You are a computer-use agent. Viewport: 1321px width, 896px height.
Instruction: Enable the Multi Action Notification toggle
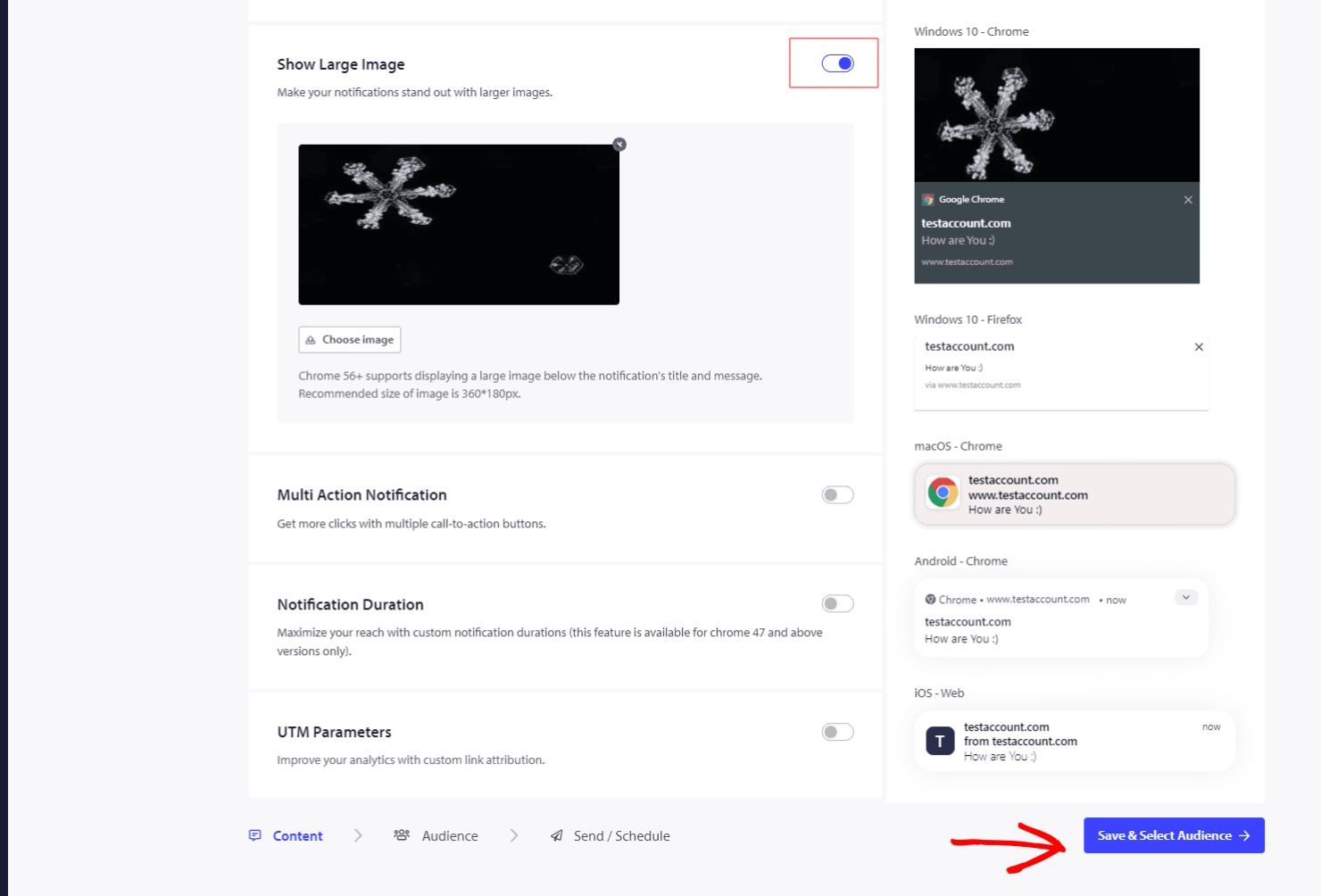point(837,494)
